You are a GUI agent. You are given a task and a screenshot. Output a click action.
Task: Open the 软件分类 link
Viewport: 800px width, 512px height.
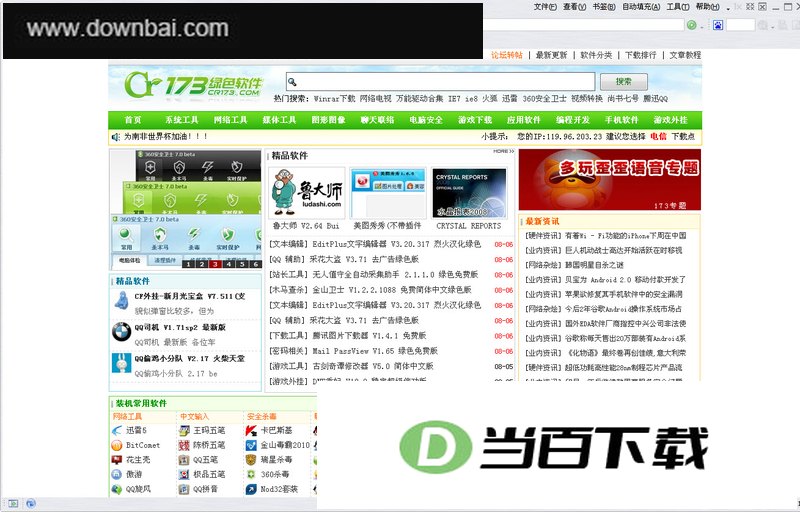coord(596,55)
